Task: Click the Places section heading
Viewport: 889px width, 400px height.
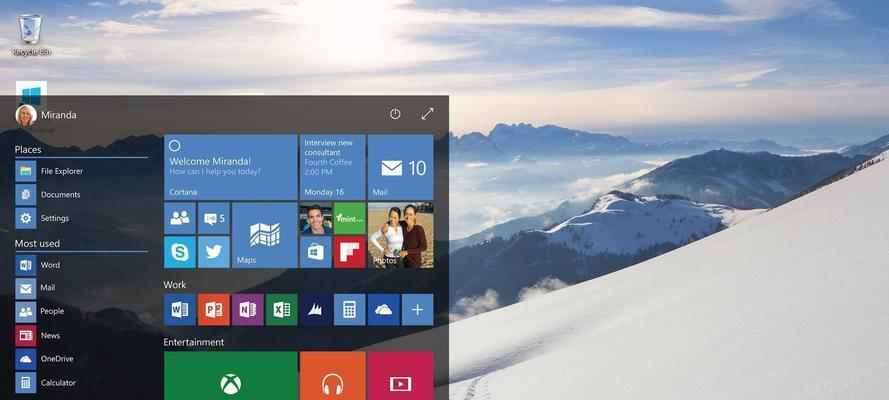Action: point(28,150)
